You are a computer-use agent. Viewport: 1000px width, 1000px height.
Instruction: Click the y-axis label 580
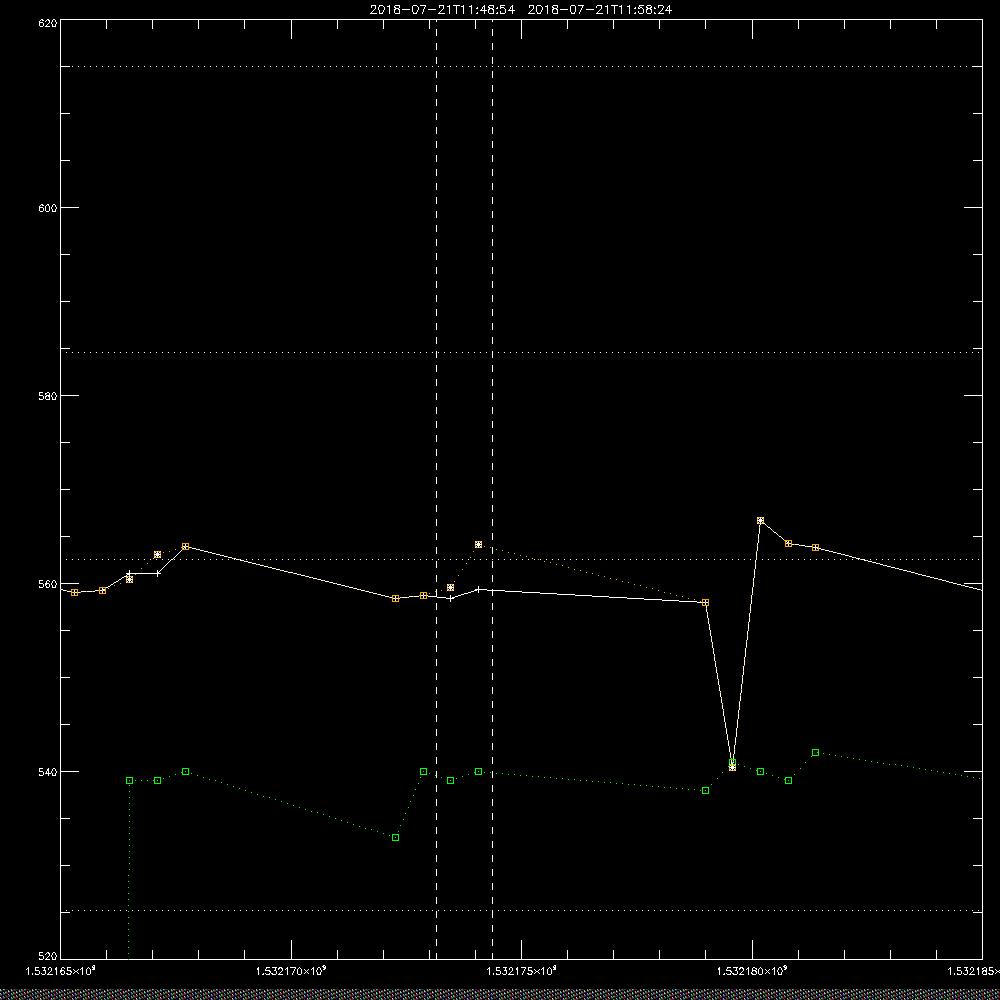(48, 395)
